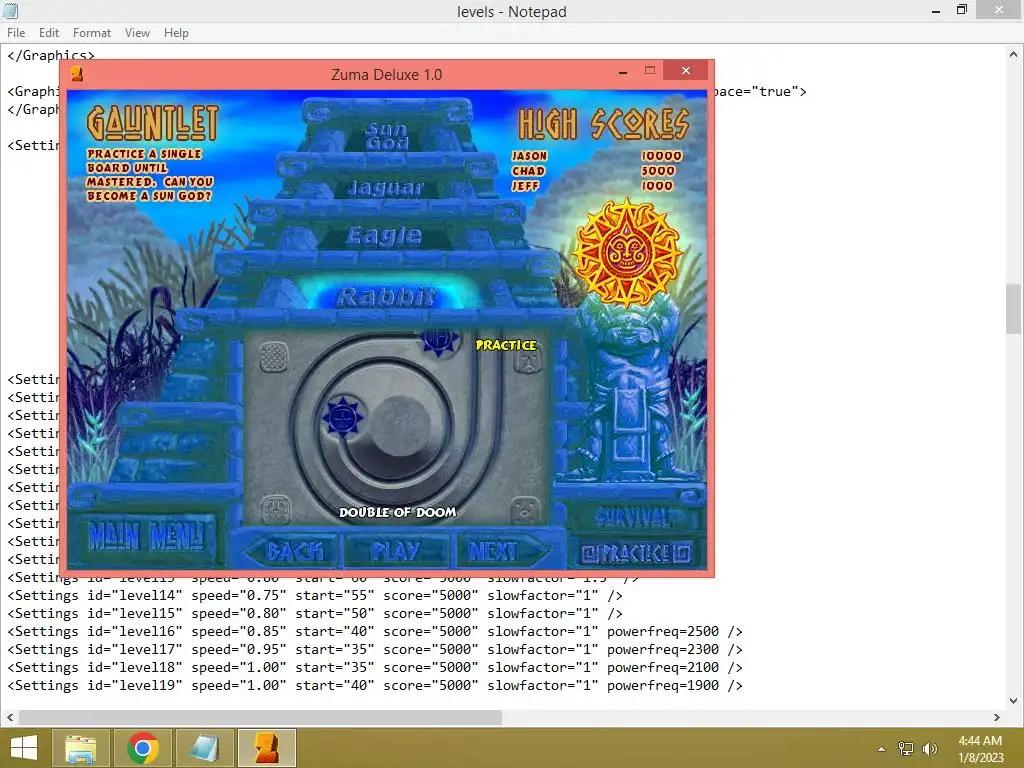Viewport: 1024px width, 768px height.
Task: Open Notepad Help menu
Action: tap(176, 33)
